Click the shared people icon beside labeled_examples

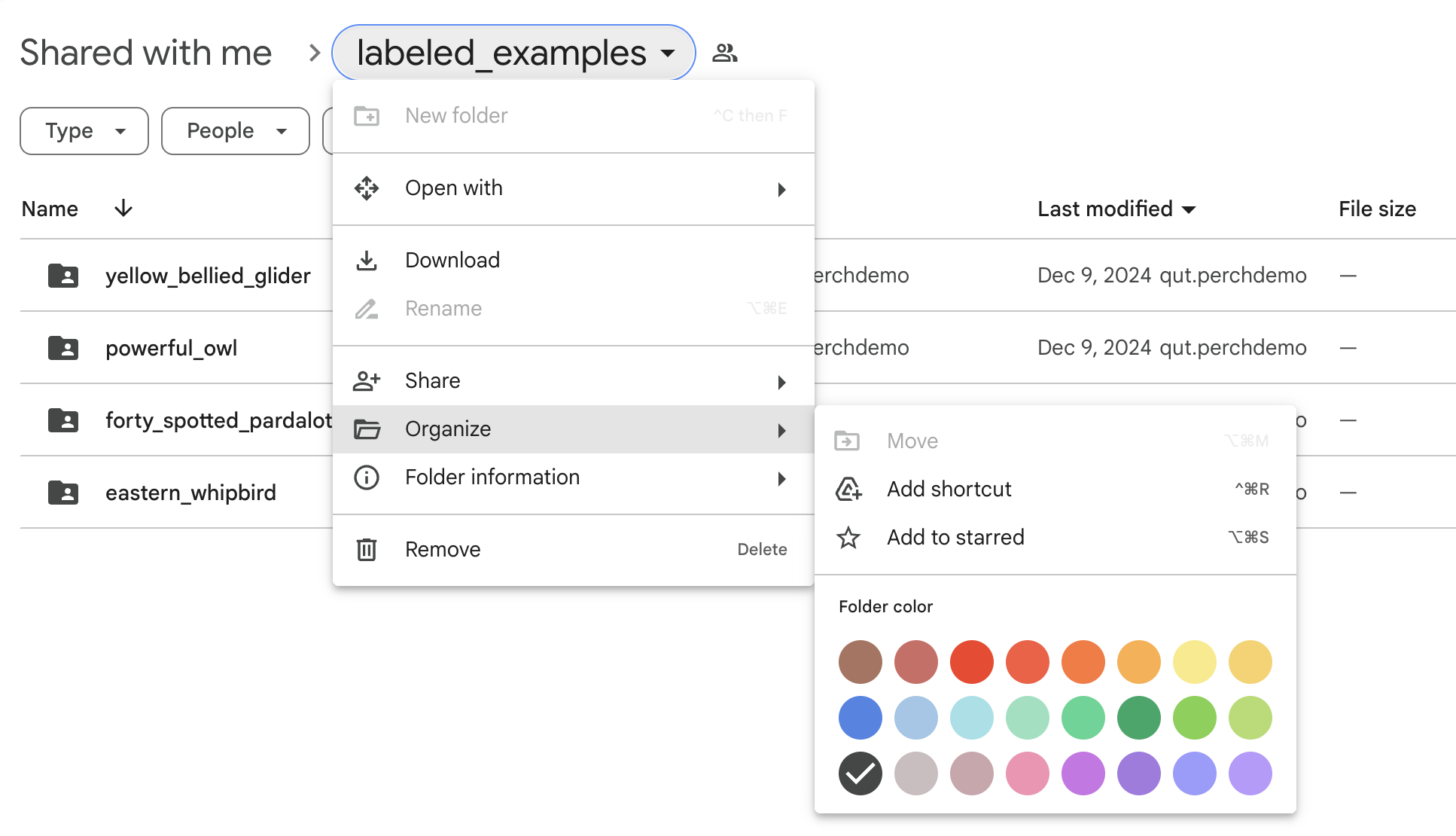[x=725, y=53]
